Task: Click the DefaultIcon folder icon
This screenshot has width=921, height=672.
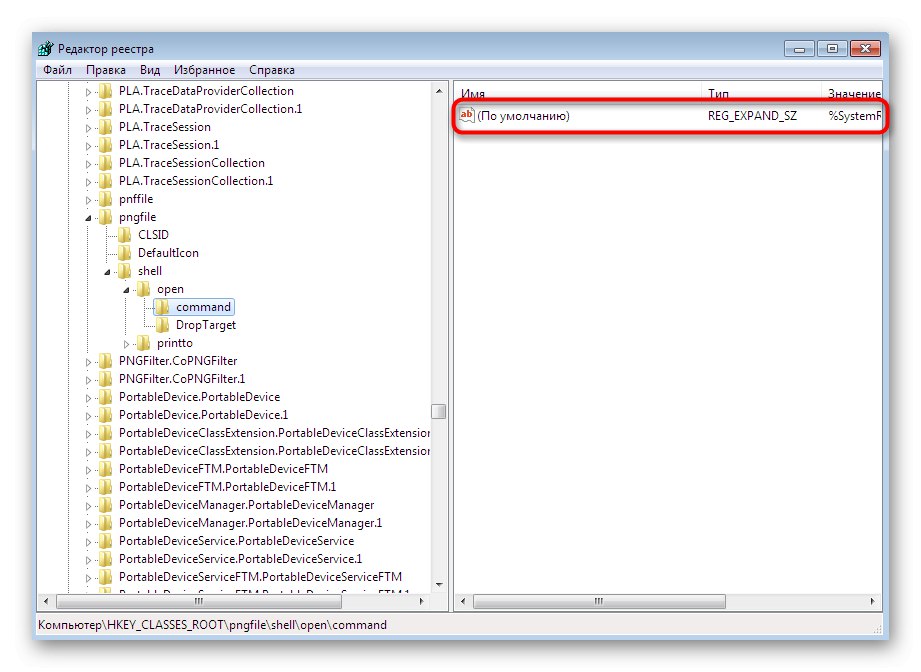Action: click(x=125, y=253)
